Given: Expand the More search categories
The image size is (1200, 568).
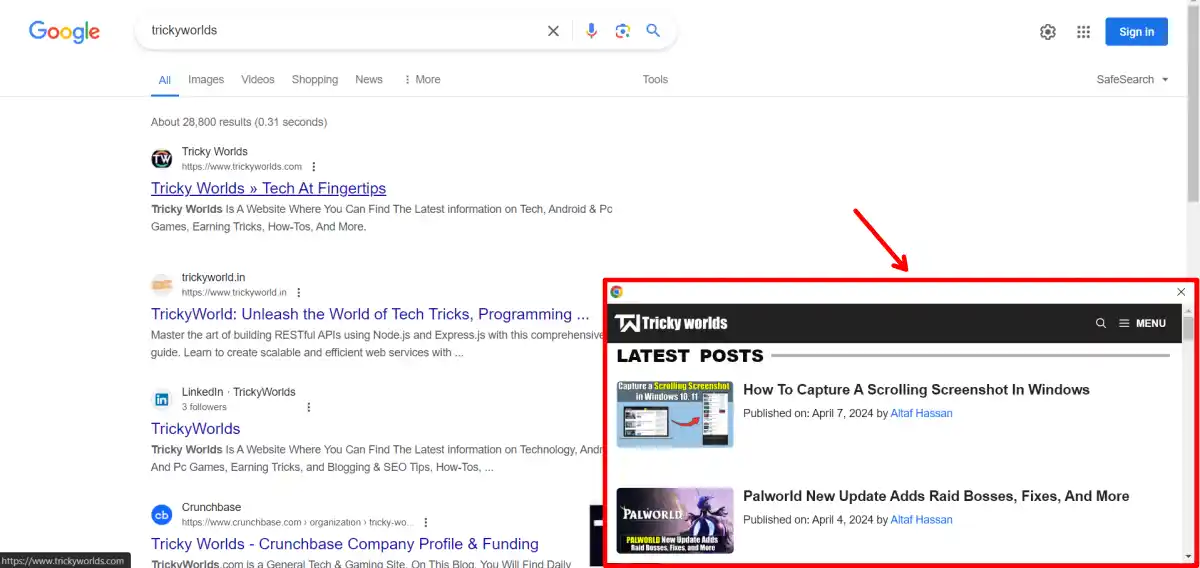Looking at the screenshot, I should click(x=421, y=80).
